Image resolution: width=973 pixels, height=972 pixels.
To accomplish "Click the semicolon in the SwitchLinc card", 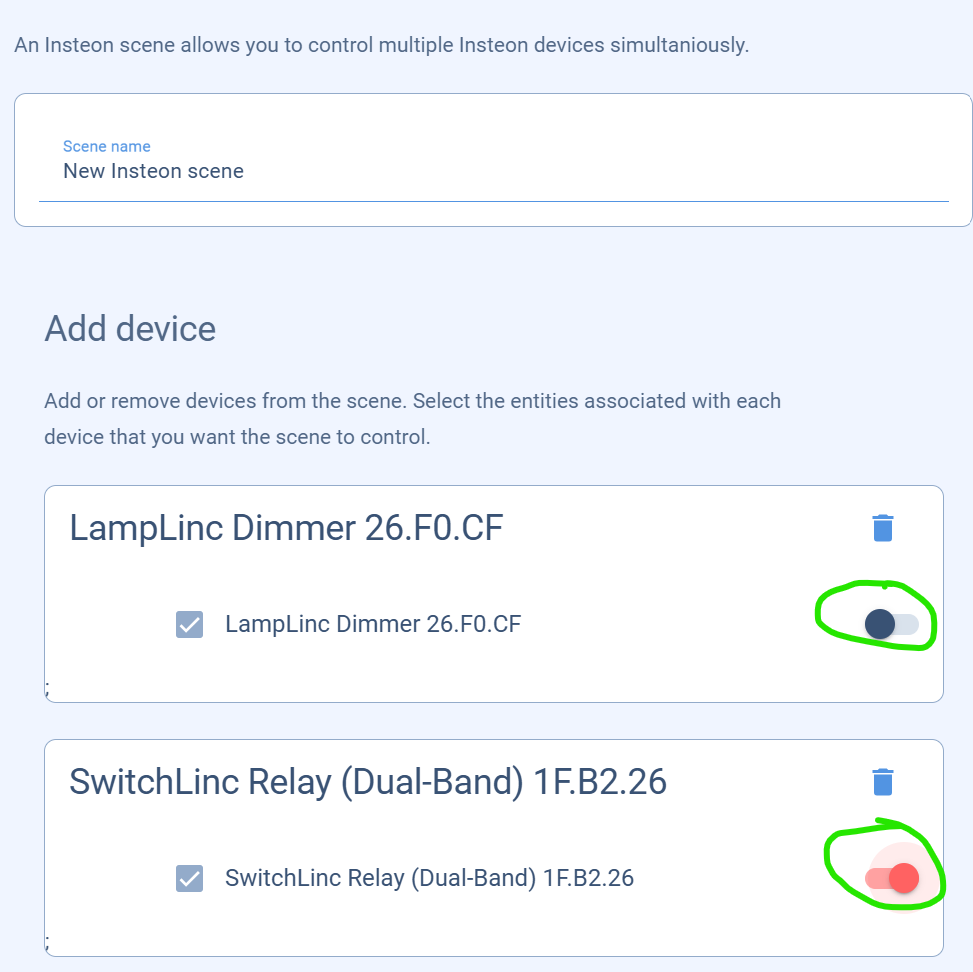I will click(47, 942).
